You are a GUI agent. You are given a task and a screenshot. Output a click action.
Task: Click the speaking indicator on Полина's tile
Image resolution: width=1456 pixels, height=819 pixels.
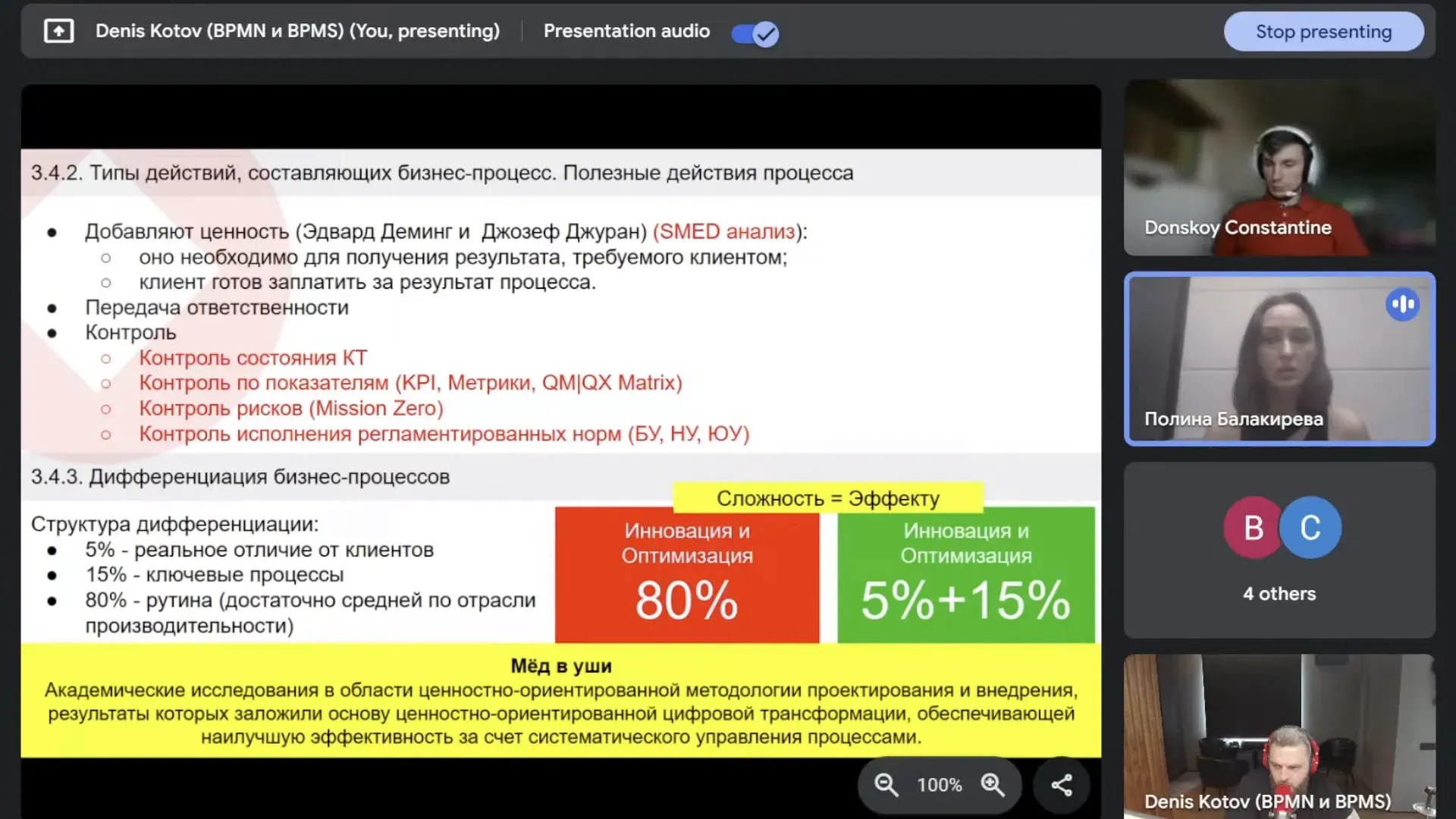[1402, 304]
